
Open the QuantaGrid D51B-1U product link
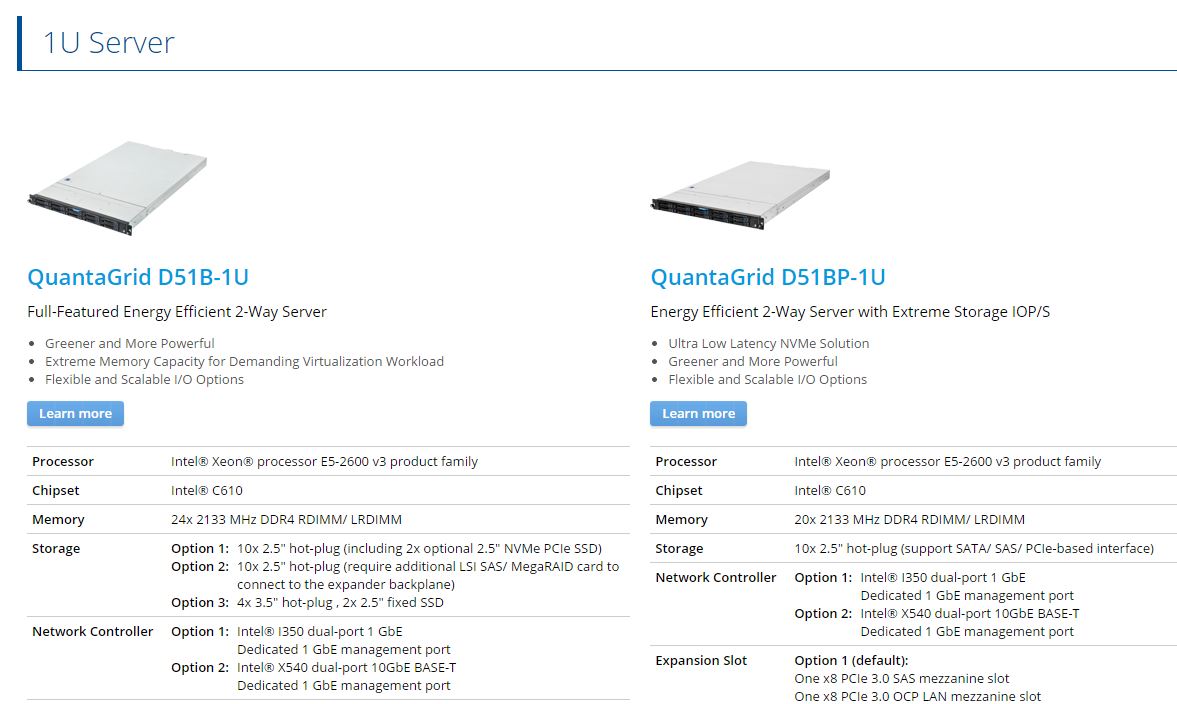click(137, 277)
